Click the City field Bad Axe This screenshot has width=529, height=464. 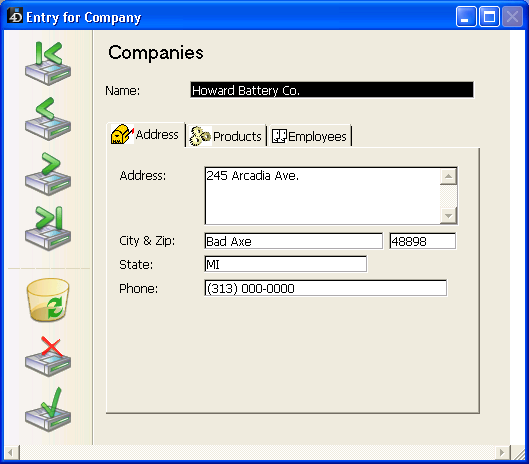pos(294,241)
